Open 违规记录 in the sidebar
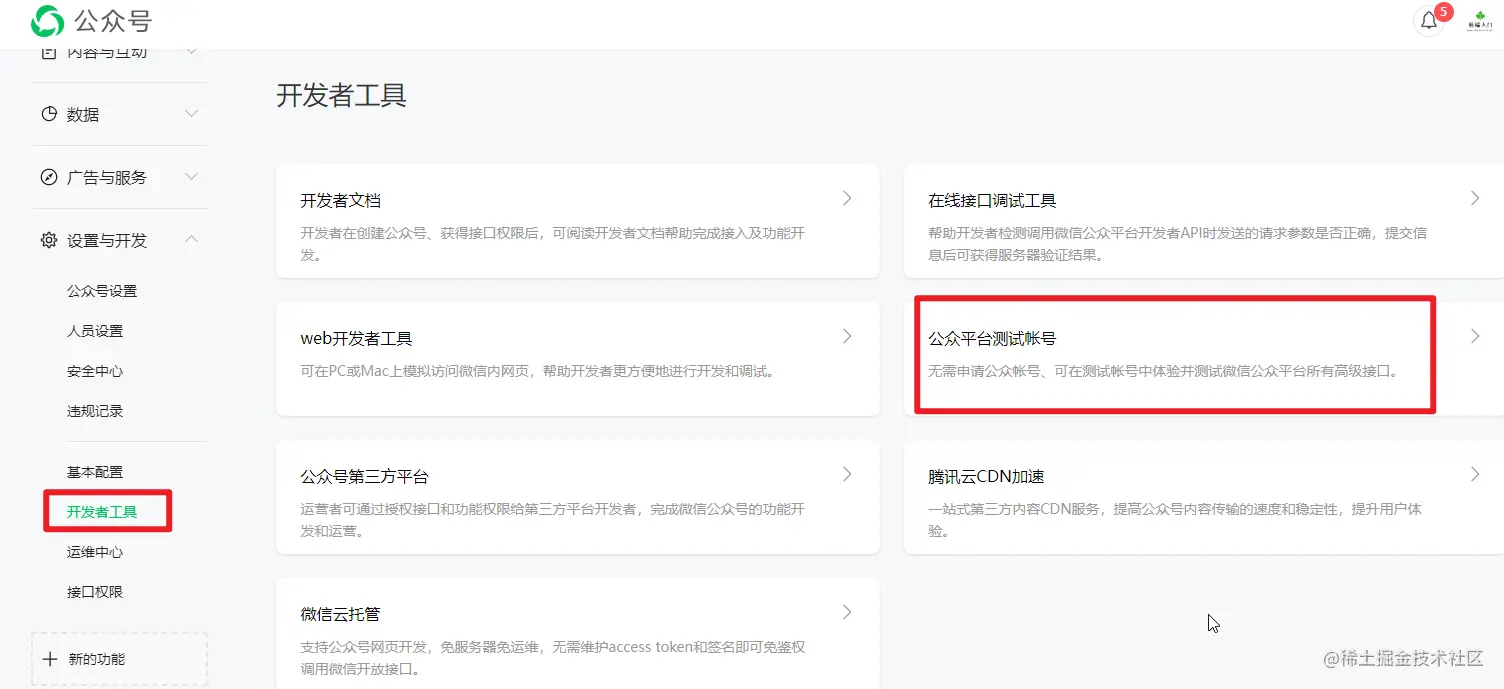1504x689 pixels. [95, 411]
